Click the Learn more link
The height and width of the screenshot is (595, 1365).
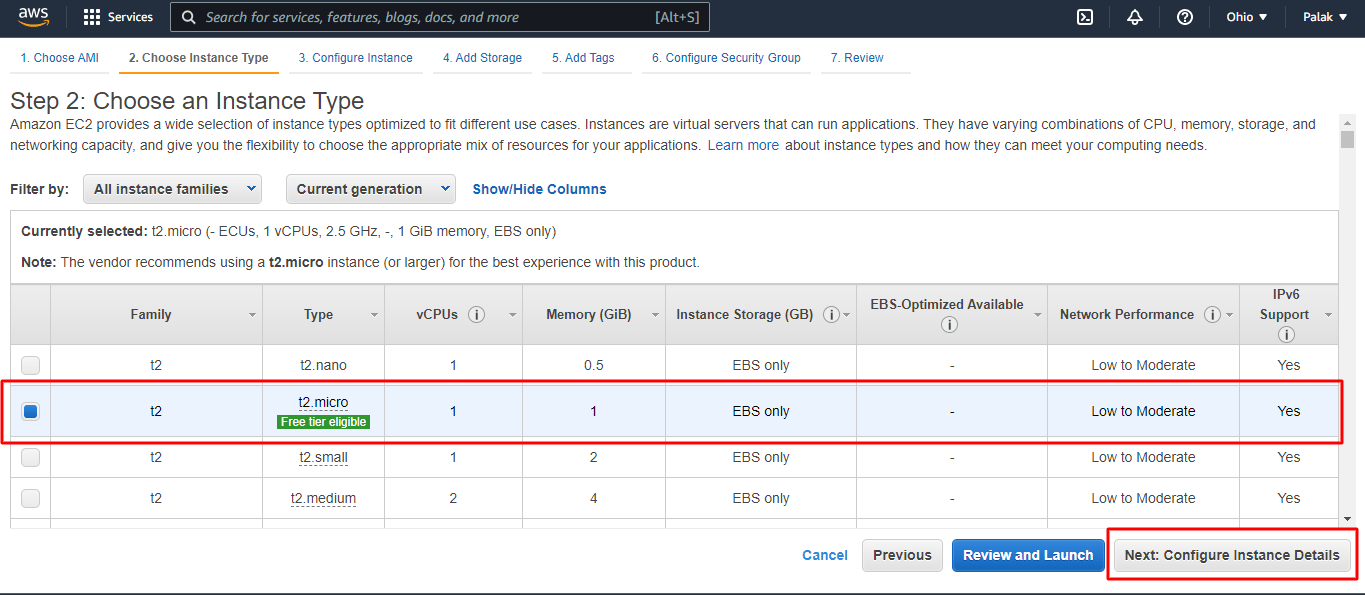point(743,145)
